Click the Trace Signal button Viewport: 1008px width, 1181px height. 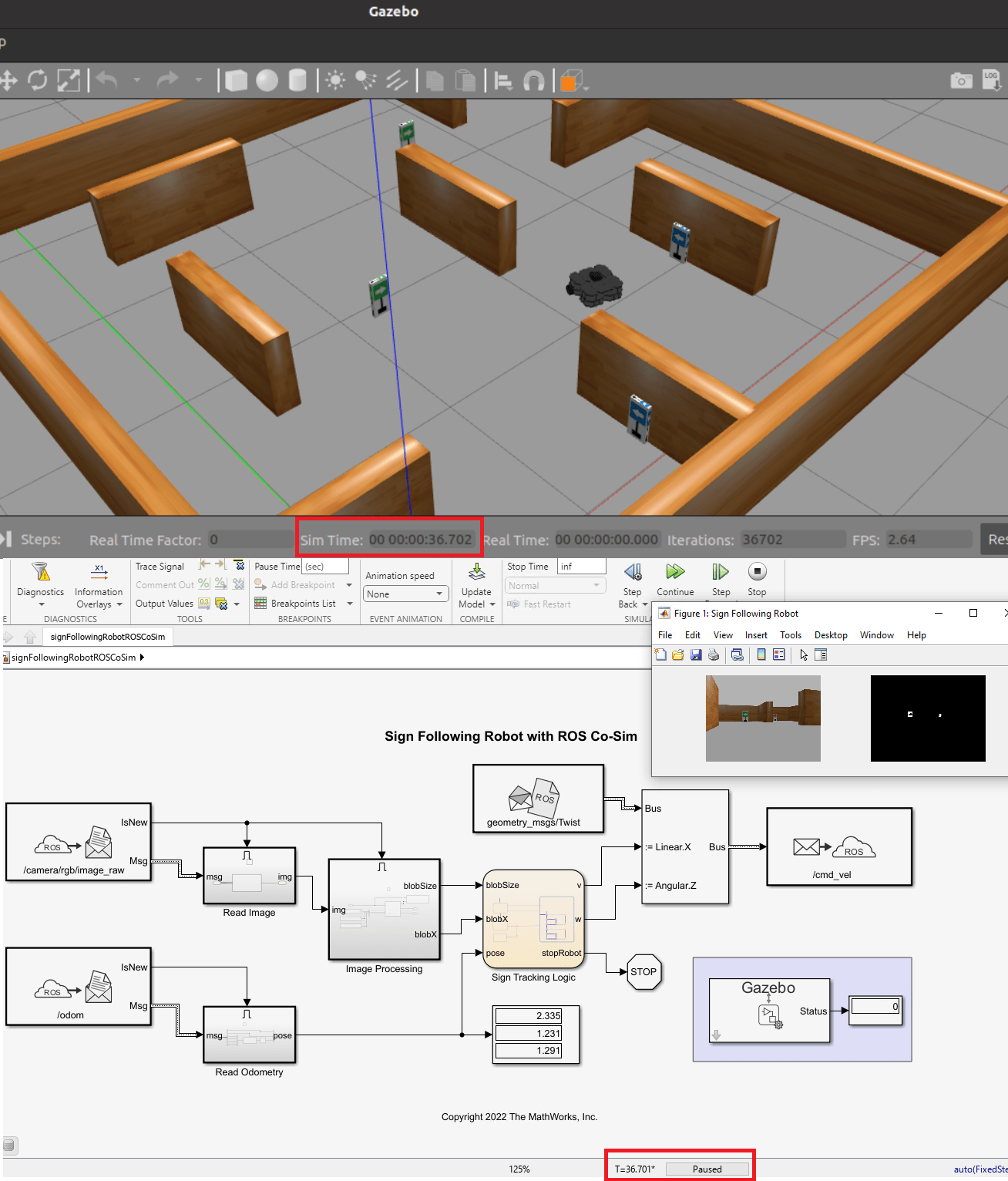tap(160, 566)
